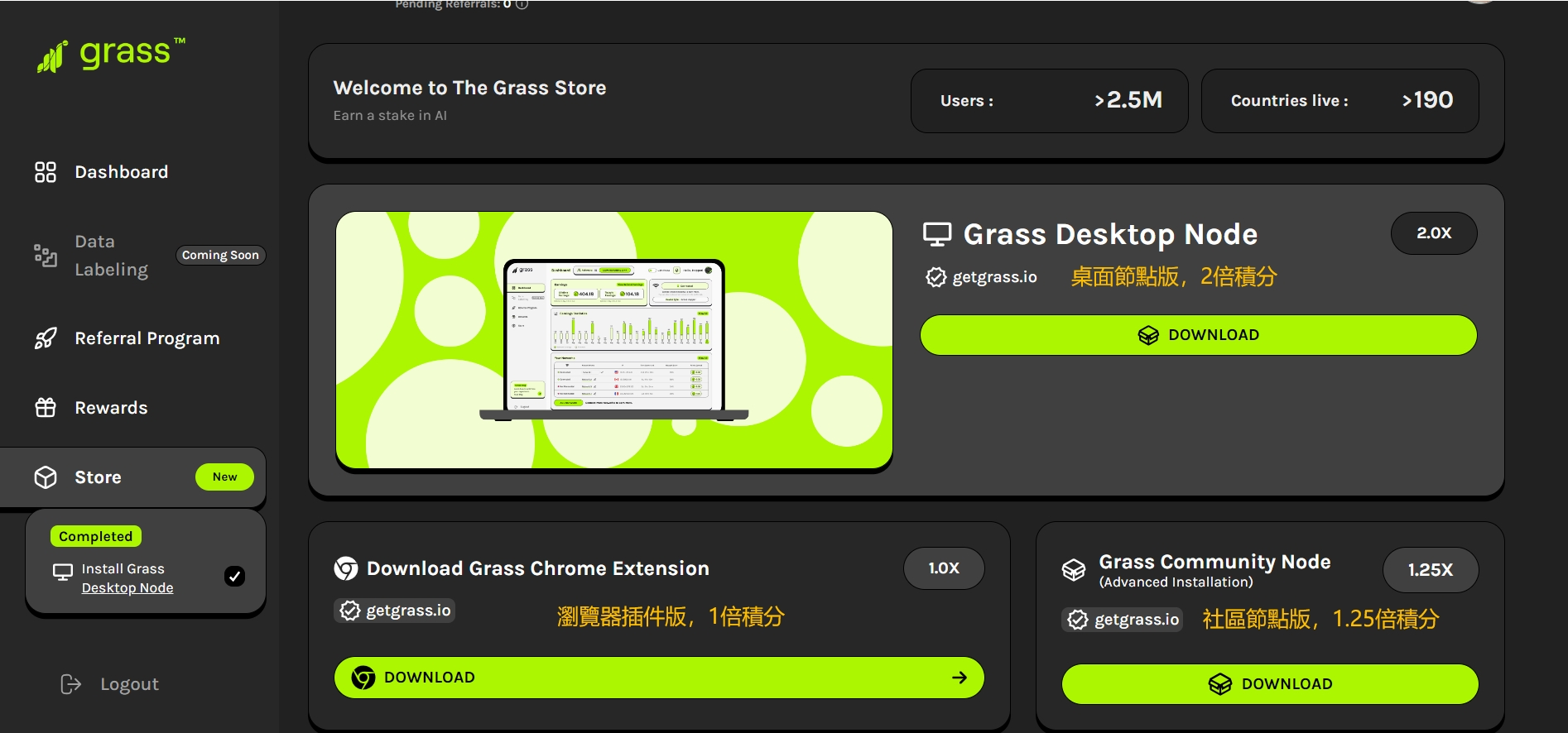This screenshot has height=733, width=1568.
Task: Click the Logout arrow icon
Action: 71,684
